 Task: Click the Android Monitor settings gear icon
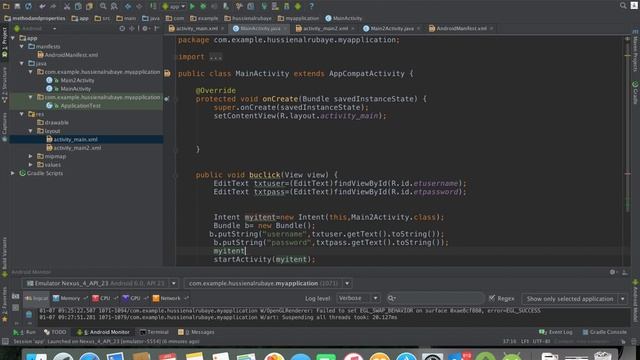click(x=612, y=272)
